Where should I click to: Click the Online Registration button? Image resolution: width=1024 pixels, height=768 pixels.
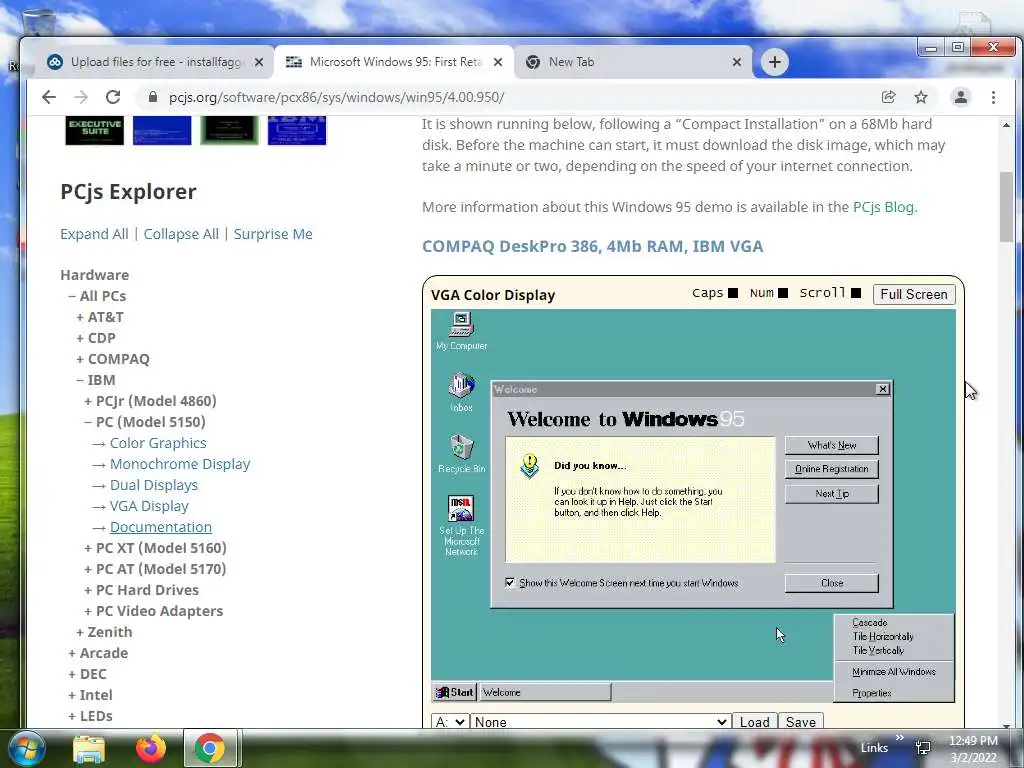(x=831, y=469)
